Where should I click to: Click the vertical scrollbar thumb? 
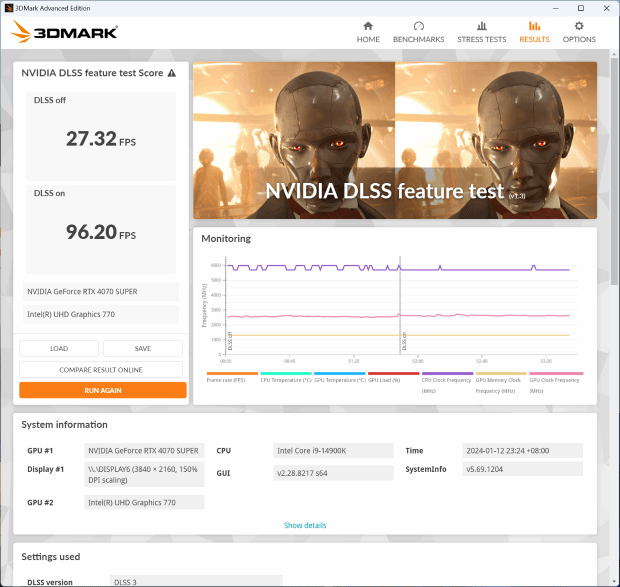[614, 170]
